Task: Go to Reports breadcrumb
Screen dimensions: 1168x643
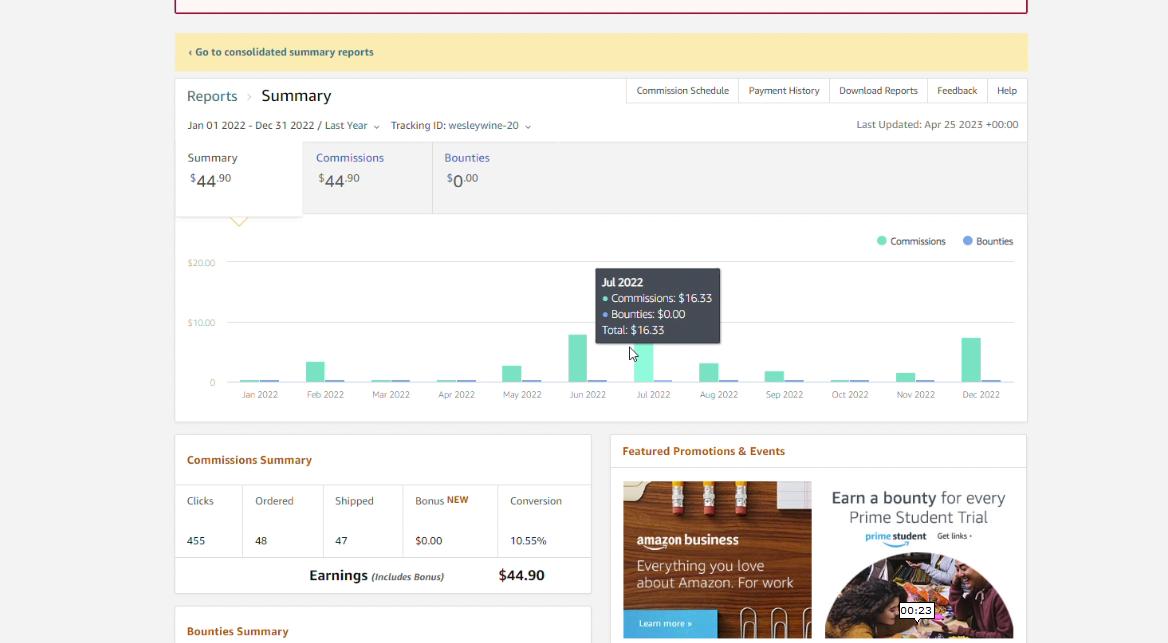Action: pos(212,96)
